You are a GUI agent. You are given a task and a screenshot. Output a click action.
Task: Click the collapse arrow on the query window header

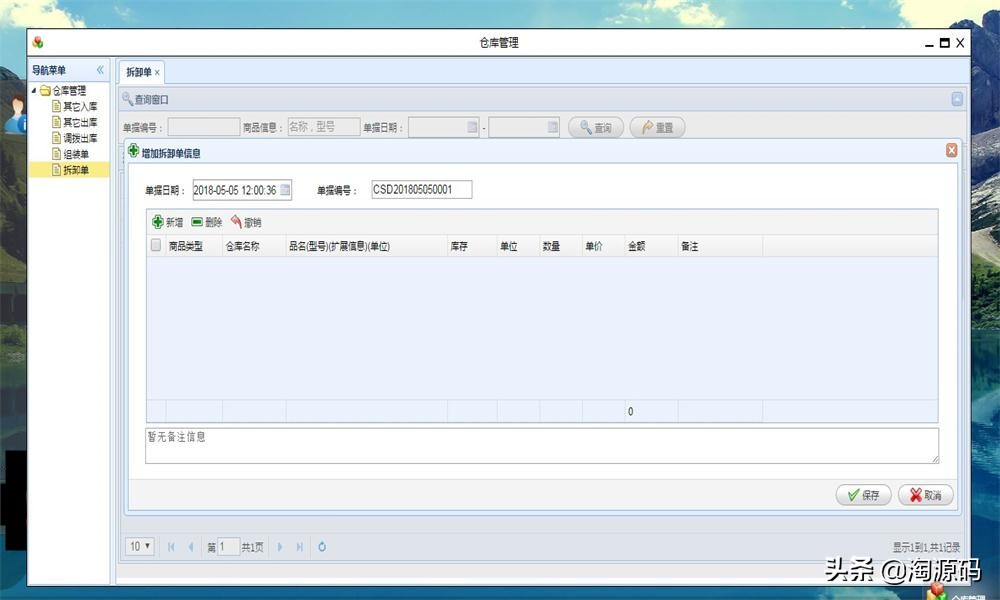(956, 100)
